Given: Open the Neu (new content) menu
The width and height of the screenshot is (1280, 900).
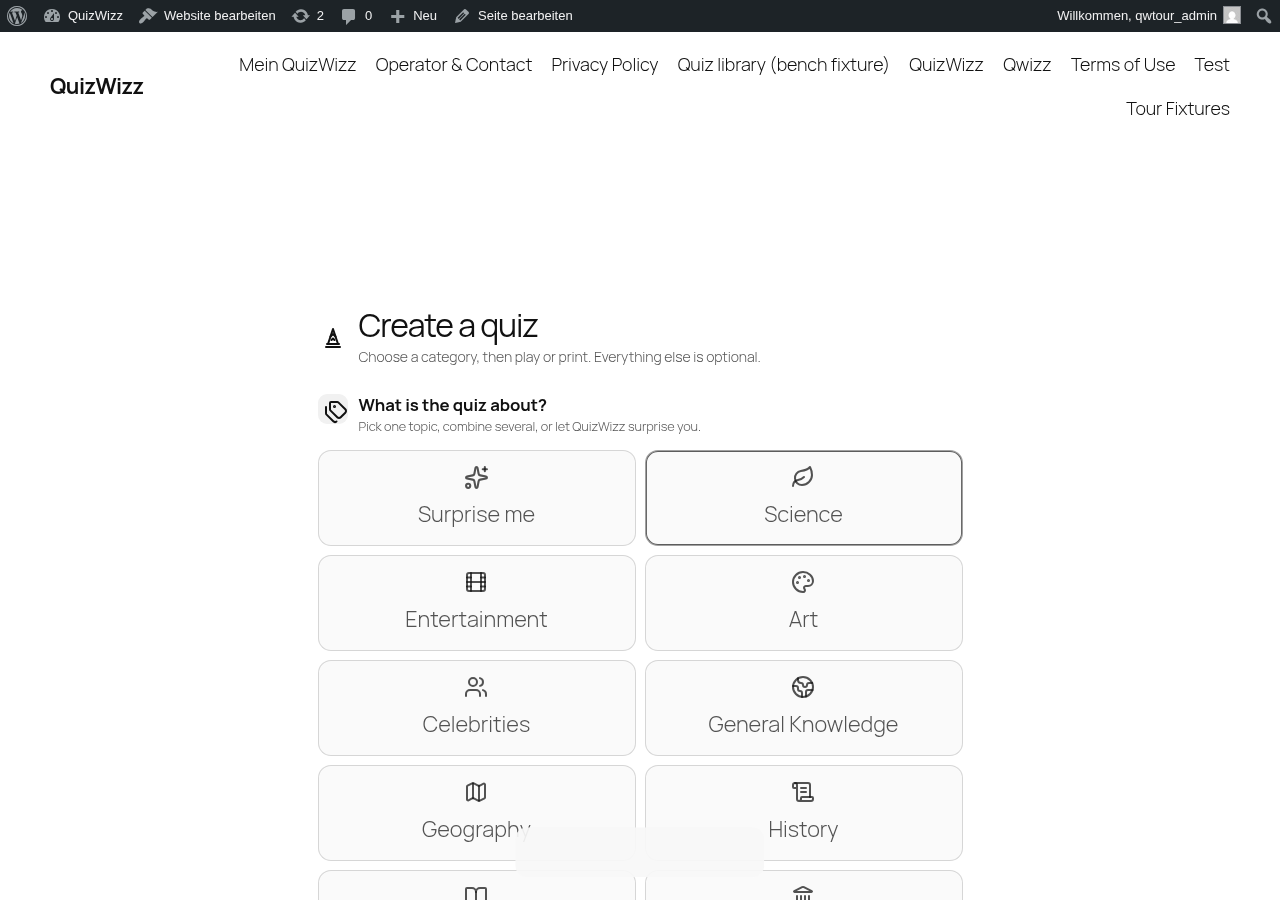Looking at the screenshot, I should click(413, 16).
